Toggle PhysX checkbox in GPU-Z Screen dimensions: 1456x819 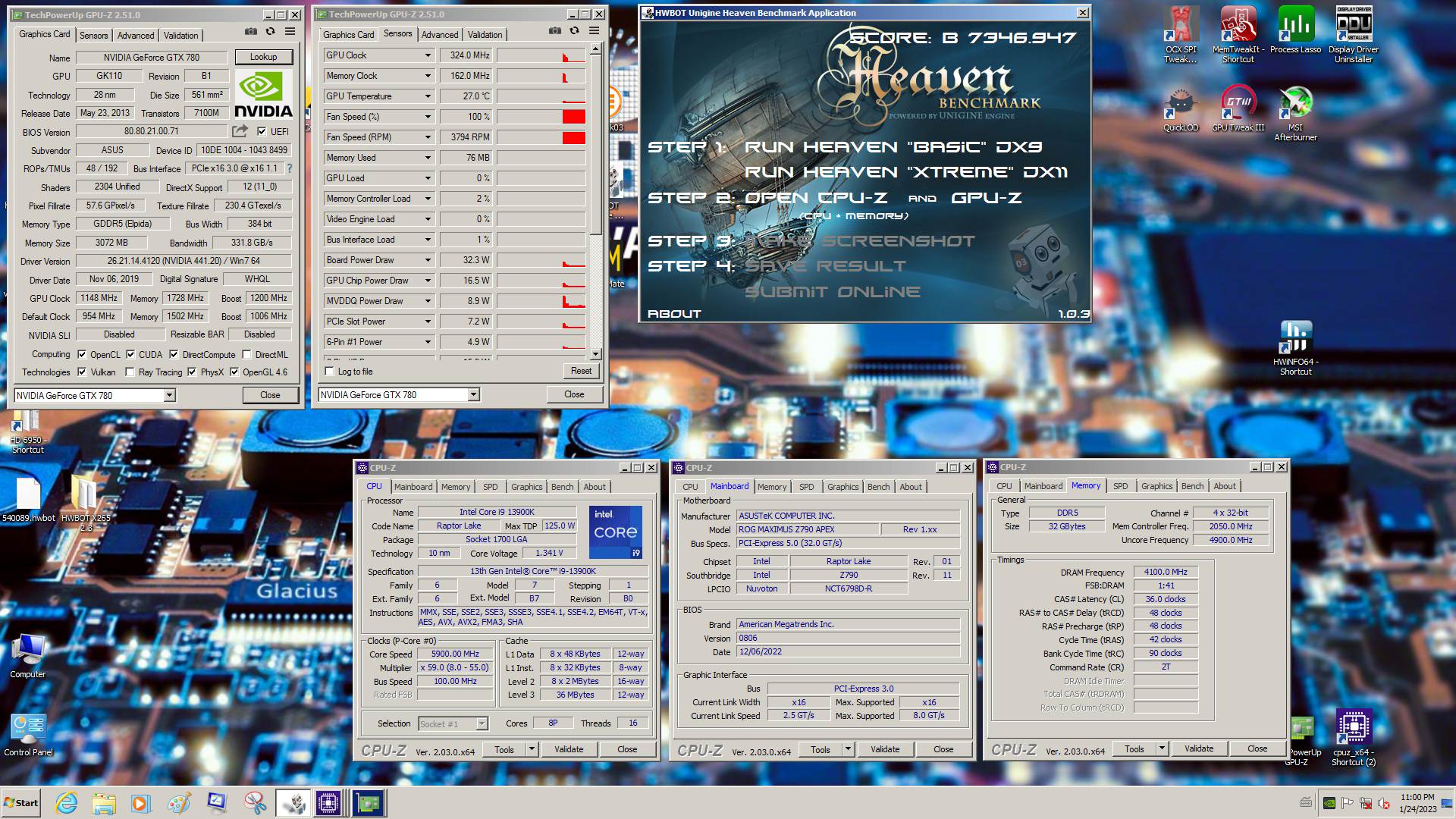[x=192, y=372]
